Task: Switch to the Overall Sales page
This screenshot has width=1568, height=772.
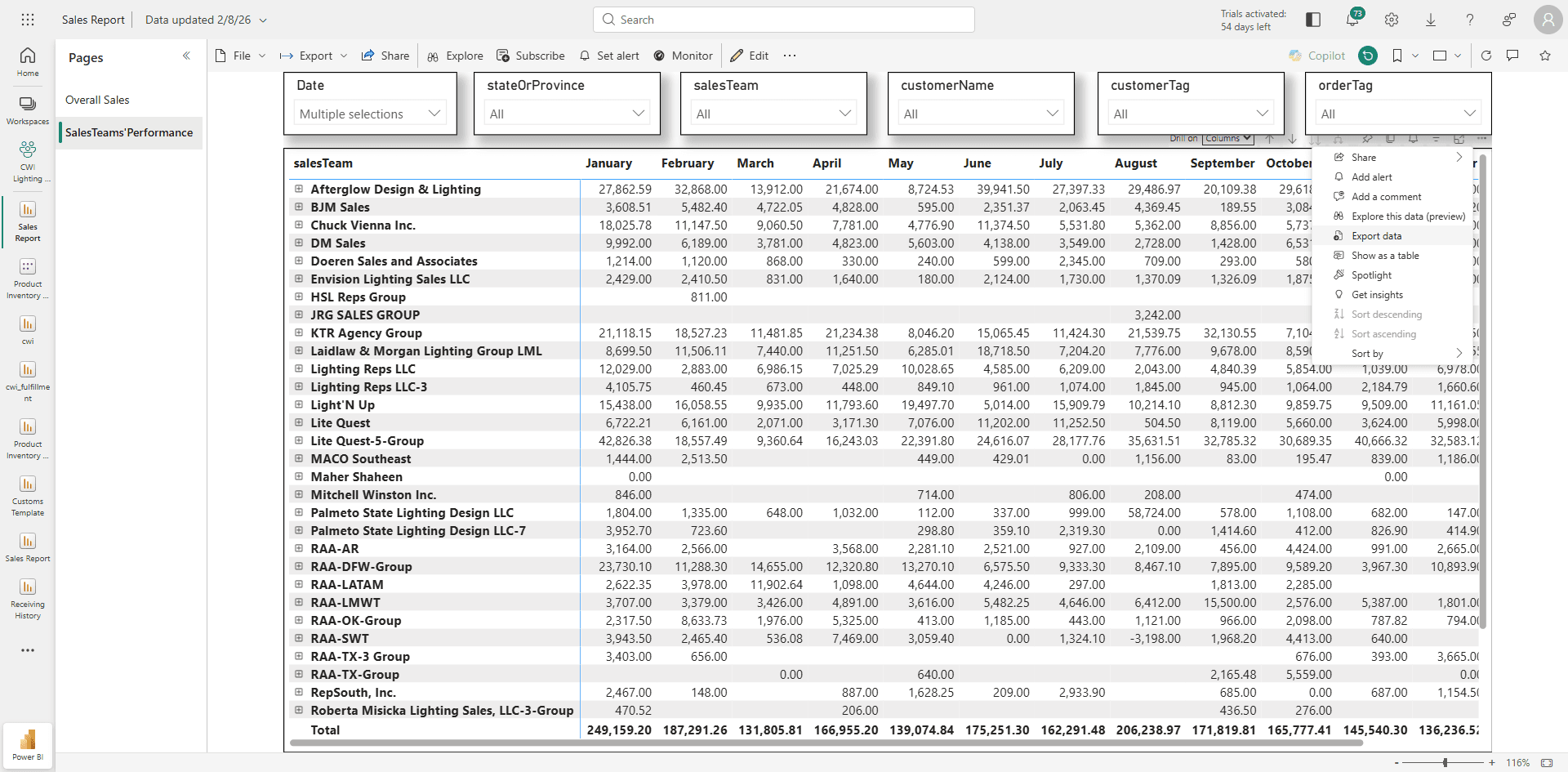Action: [131, 100]
